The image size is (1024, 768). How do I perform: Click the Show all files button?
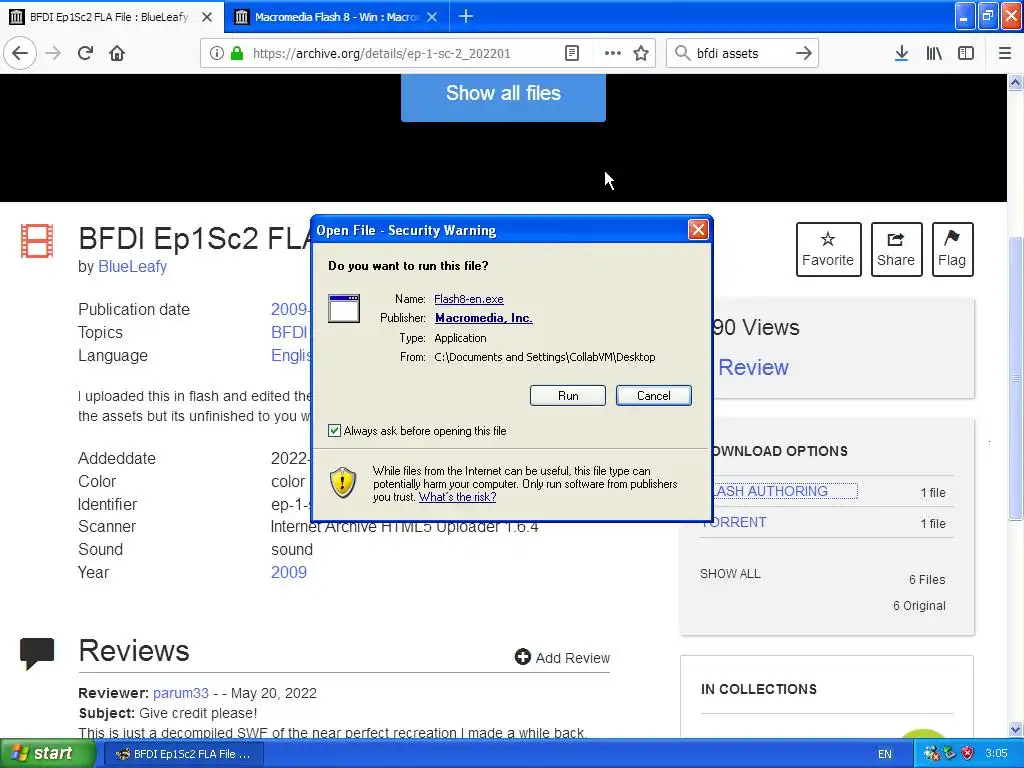pos(504,95)
